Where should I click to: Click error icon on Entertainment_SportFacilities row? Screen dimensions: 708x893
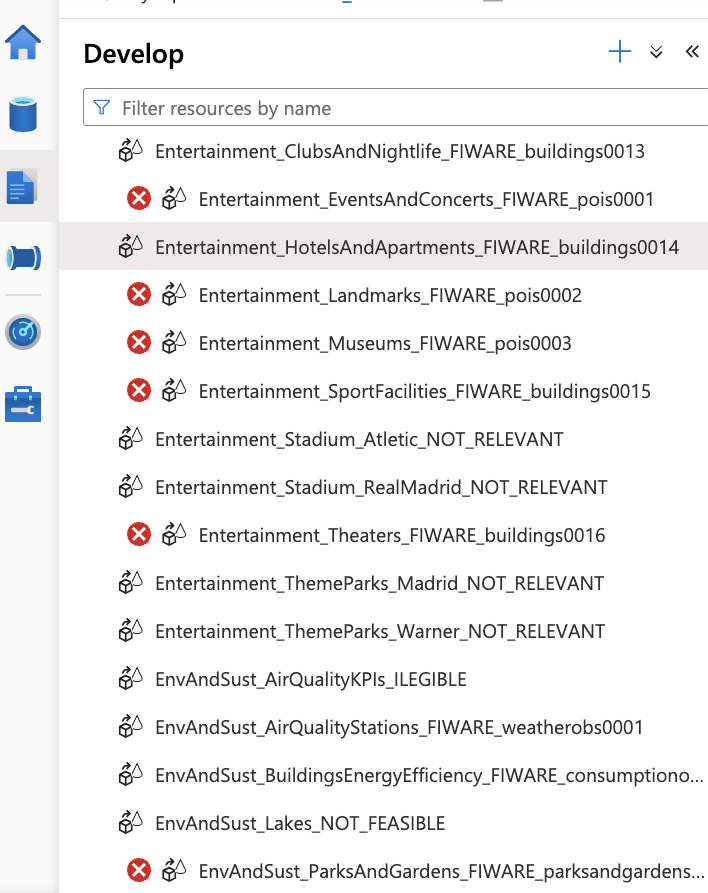(138, 391)
